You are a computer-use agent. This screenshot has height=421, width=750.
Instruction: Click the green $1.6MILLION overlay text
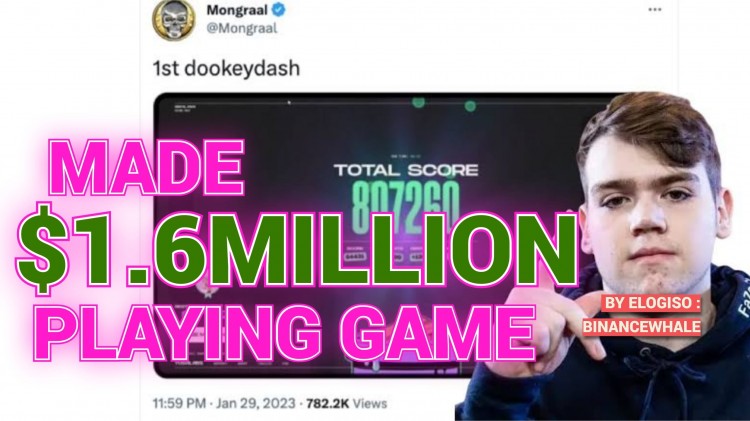[x=297, y=249]
